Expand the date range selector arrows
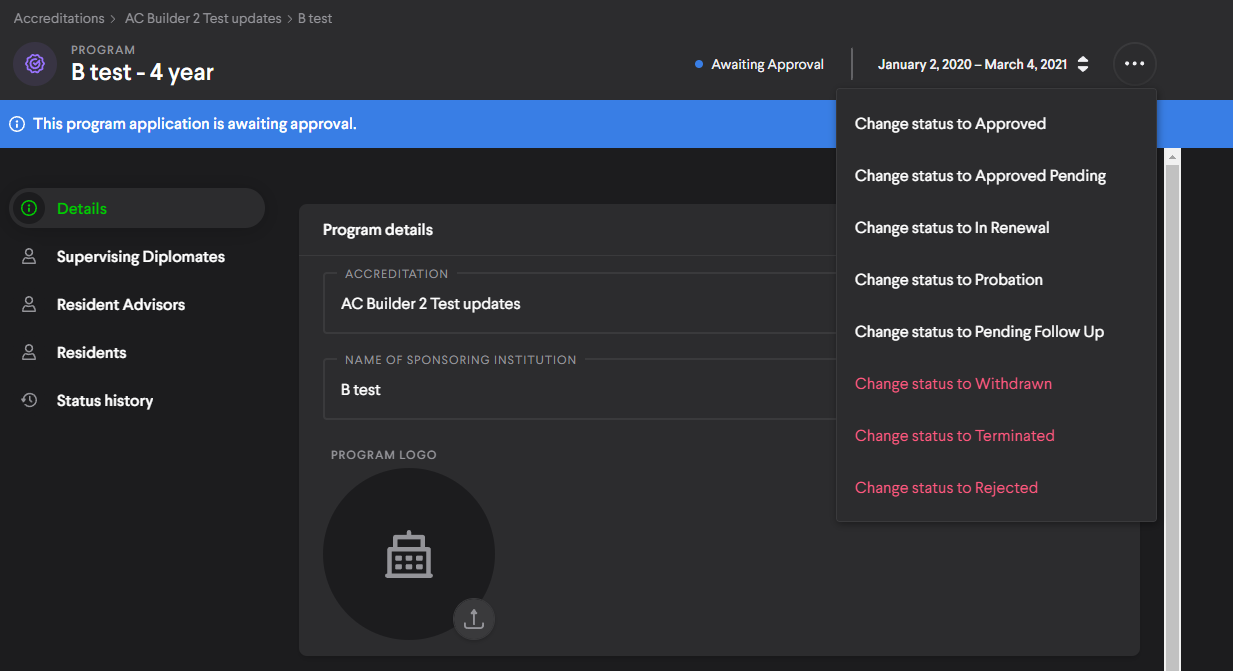 pos(1083,64)
